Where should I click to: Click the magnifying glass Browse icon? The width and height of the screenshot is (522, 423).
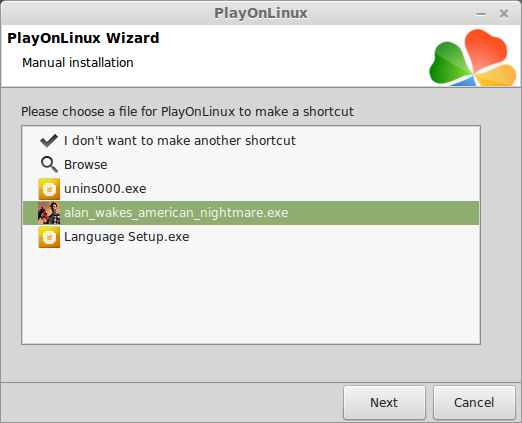(x=49, y=165)
